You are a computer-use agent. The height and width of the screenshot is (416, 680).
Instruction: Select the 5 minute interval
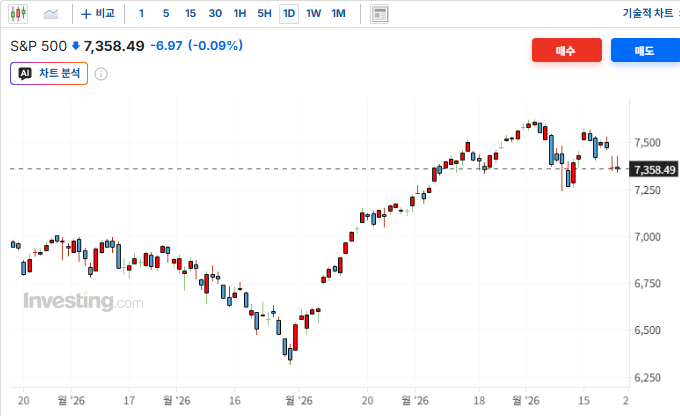pyautogui.click(x=166, y=14)
